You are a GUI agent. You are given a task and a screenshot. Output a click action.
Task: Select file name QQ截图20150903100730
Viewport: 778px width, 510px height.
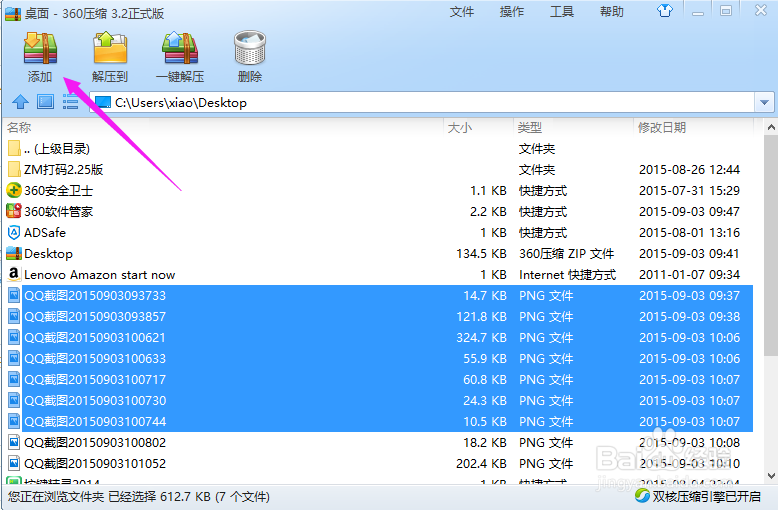pyautogui.click(x=95, y=400)
